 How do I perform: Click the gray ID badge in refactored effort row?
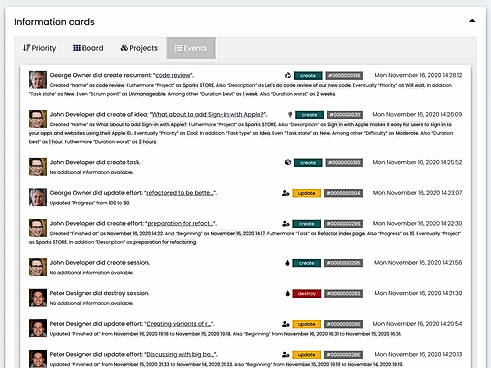[343, 193]
